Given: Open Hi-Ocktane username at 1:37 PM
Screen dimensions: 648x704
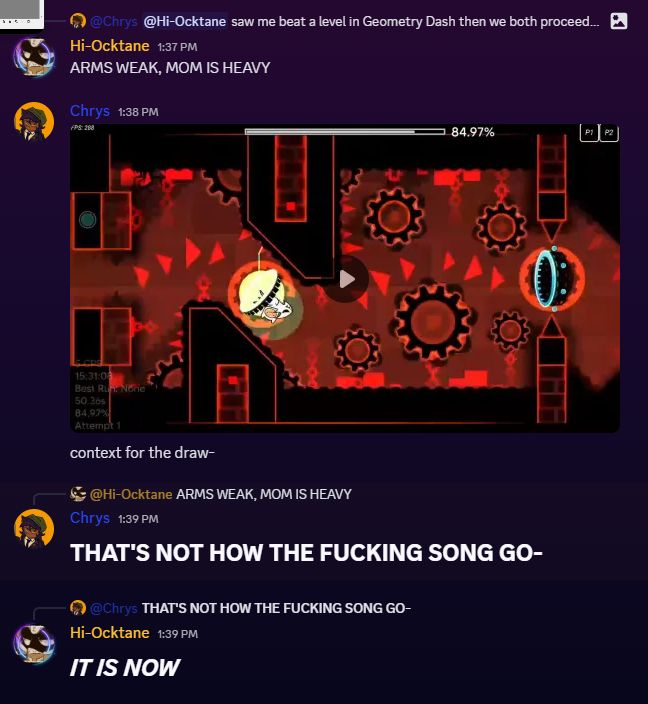Looking at the screenshot, I should point(110,46).
